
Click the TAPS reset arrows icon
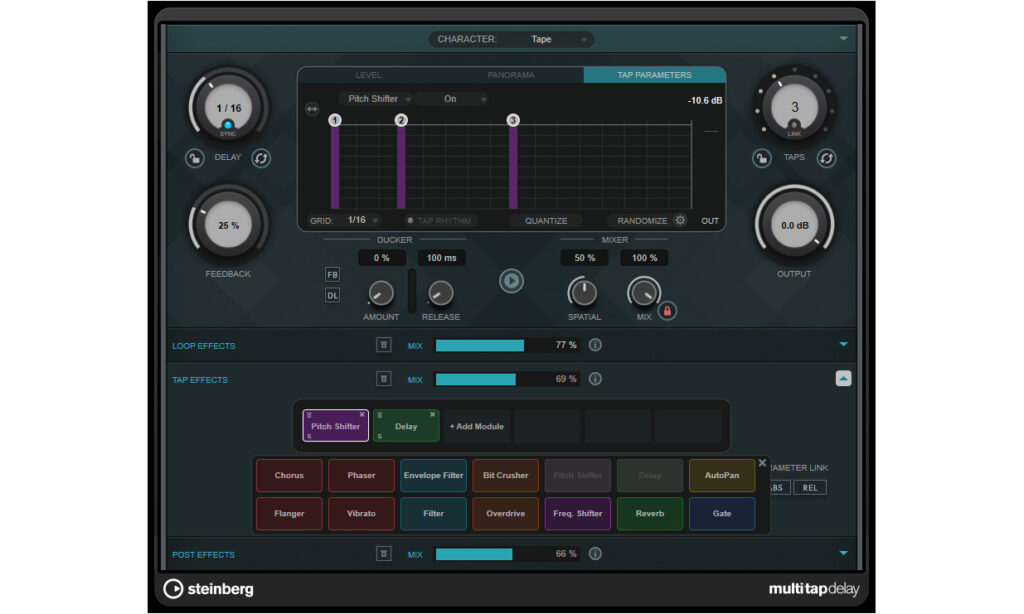826,158
